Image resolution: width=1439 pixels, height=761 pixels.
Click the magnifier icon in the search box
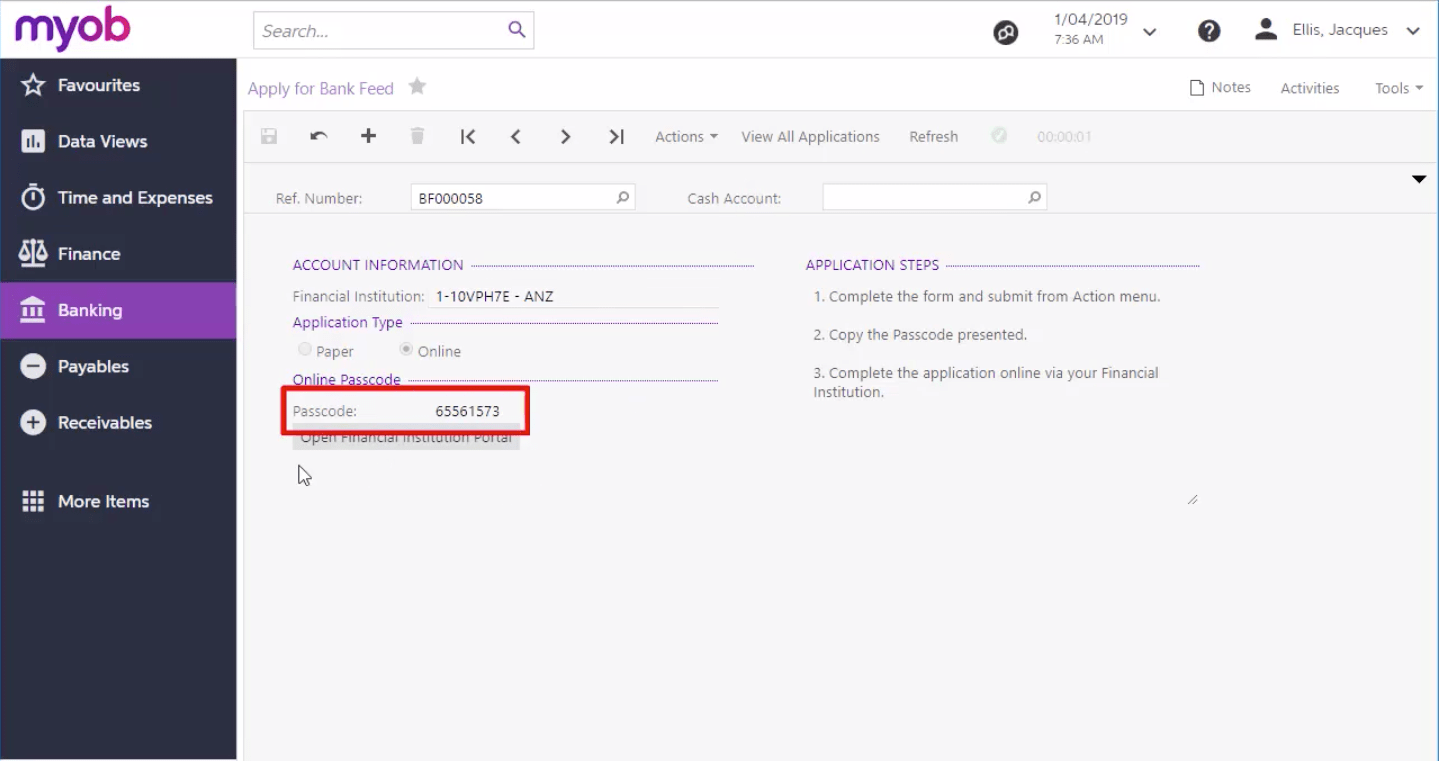516,30
